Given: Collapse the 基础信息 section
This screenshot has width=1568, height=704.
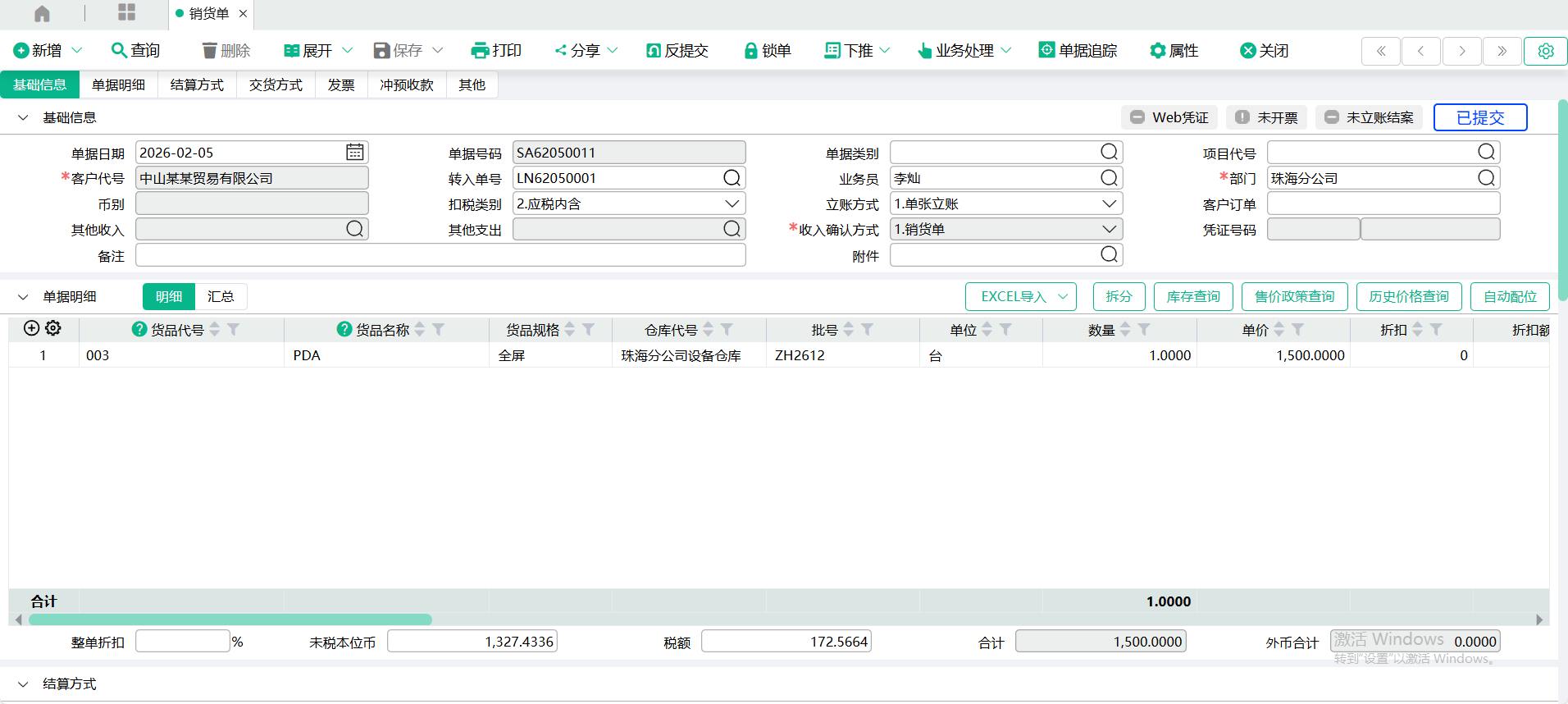Looking at the screenshot, I should [23, 118].
